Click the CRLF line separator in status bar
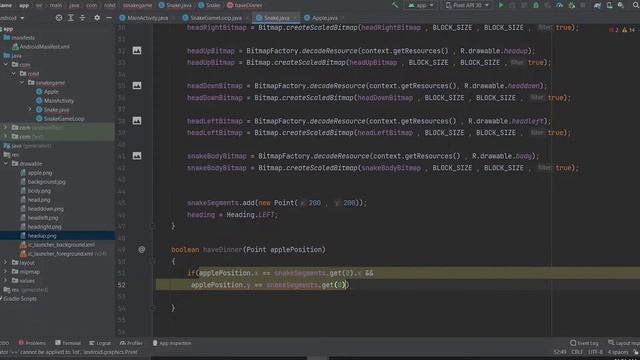This screenshot has width=640, height=360. point(577,352)
